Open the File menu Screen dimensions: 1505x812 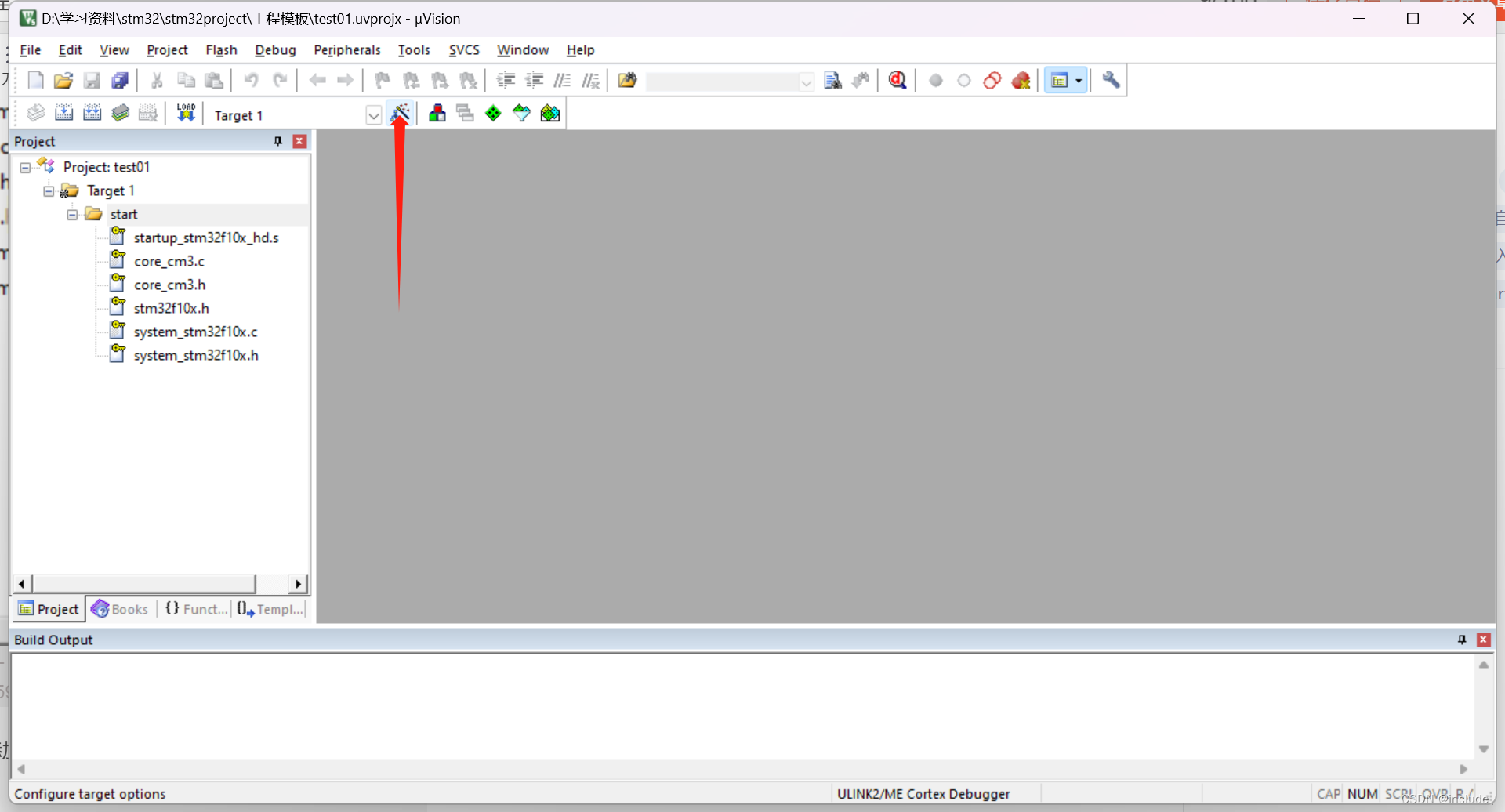(30, 50)
